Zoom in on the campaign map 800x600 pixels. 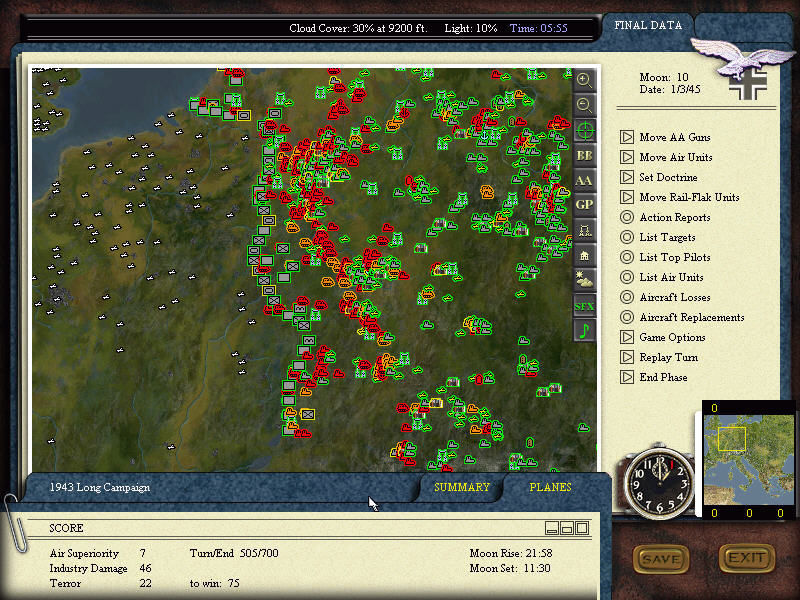pos(585,80)
